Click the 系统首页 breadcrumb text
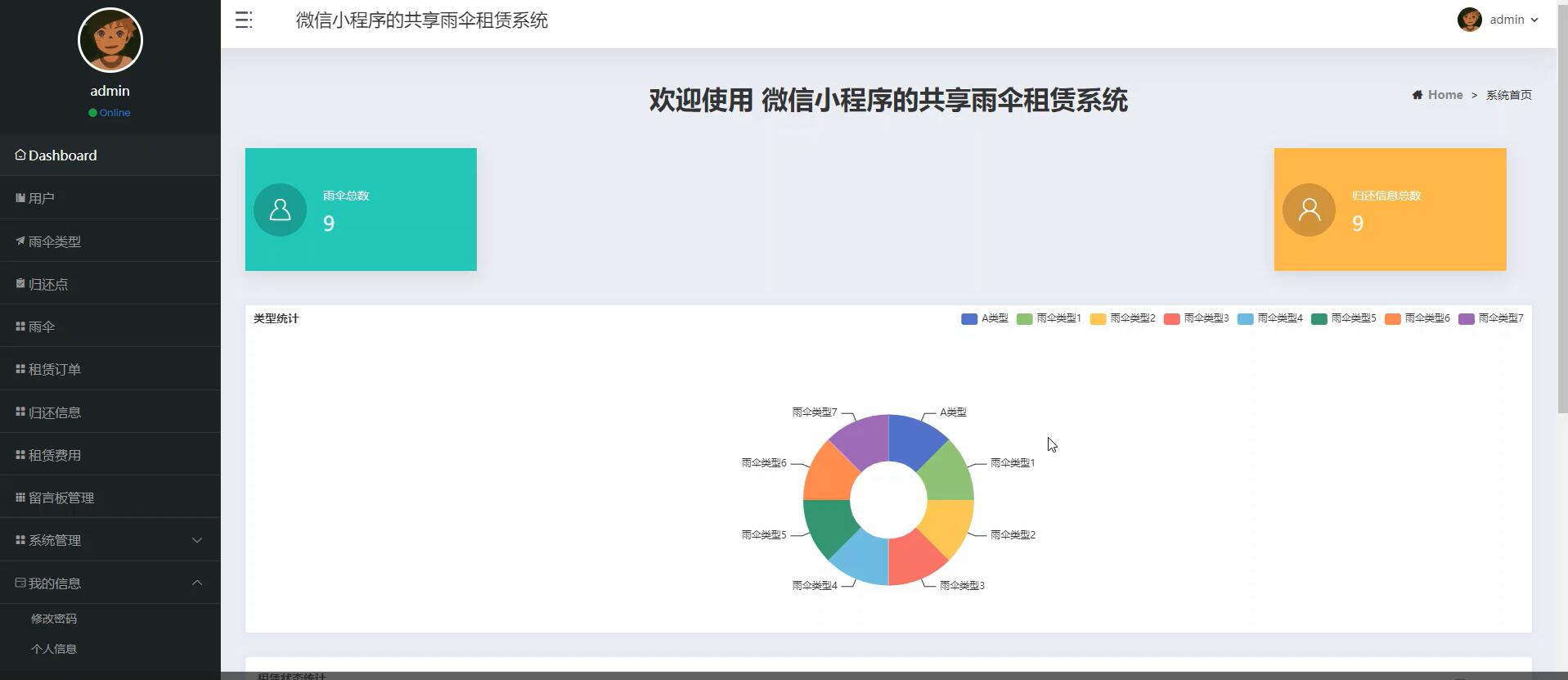Viewport: 1568px width, 680px height. tap(1509, 95)
